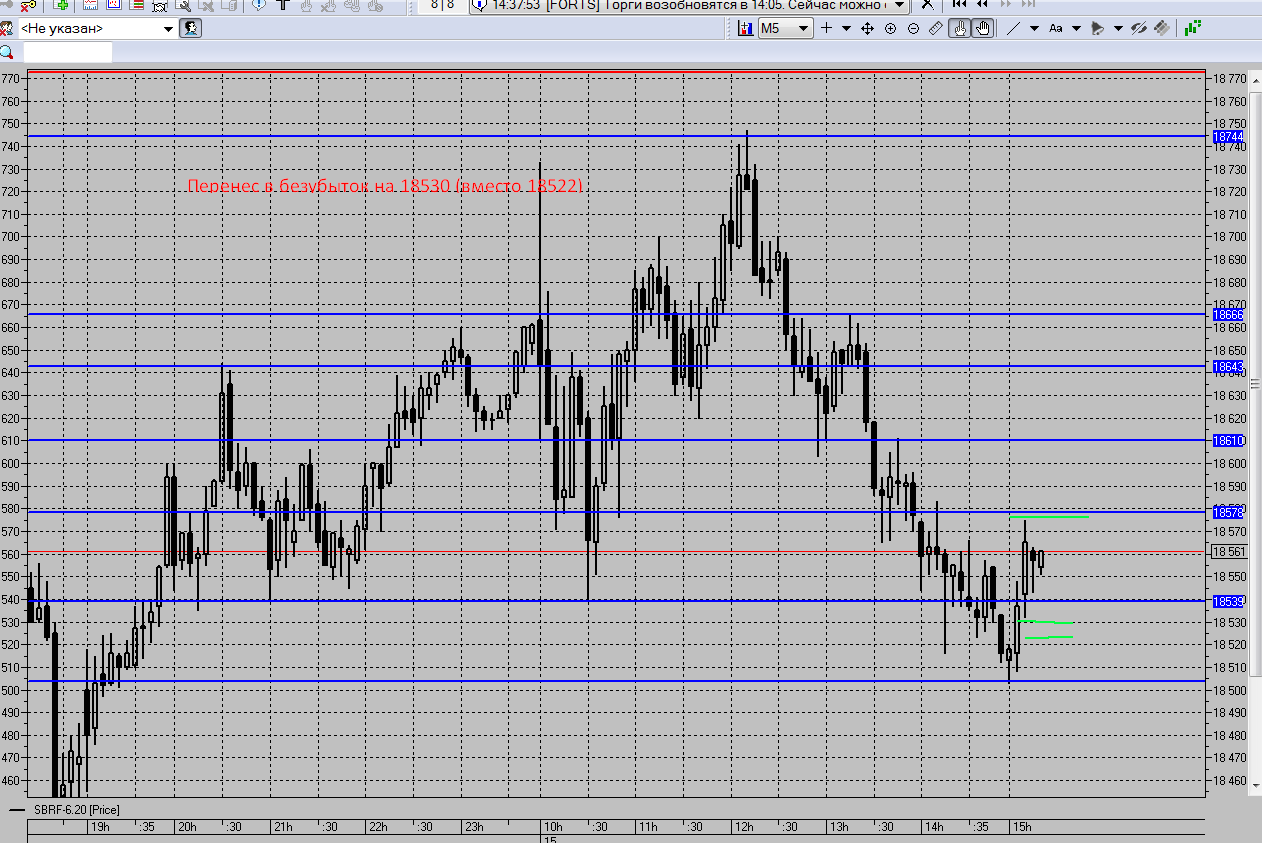Focus the search input field
This screenshot has width=1262, height=843.
(x=67, y=52)
